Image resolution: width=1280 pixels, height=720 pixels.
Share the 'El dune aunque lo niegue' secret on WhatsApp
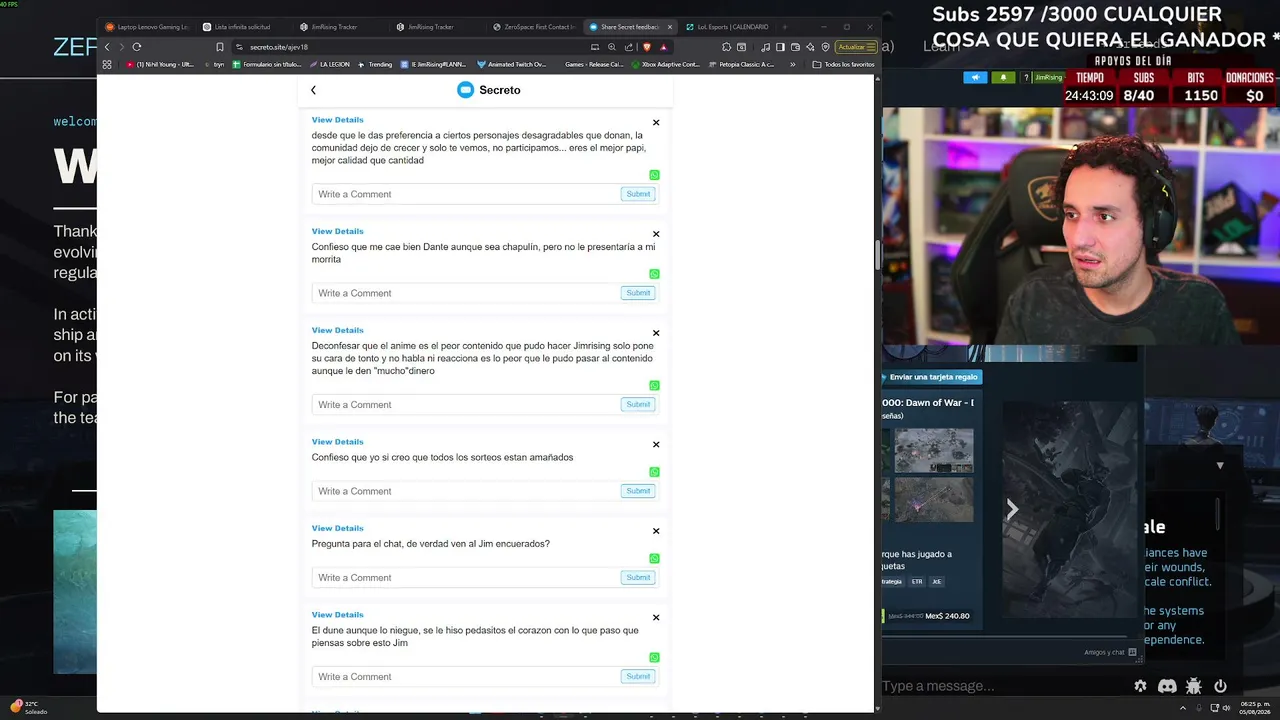pyautogui.click(x=654, y=657)
